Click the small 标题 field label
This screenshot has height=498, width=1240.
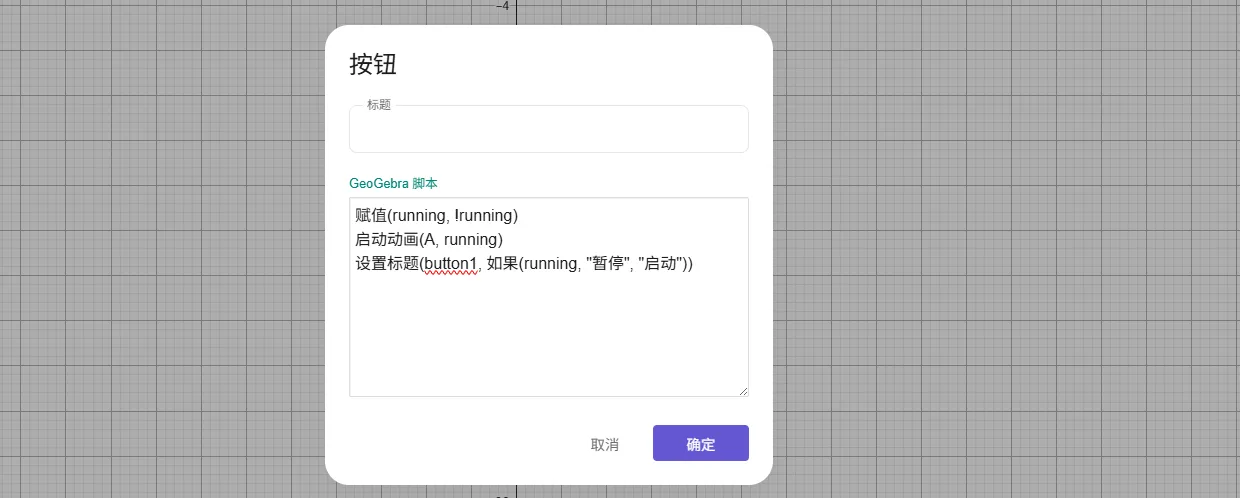click(379, 105)
